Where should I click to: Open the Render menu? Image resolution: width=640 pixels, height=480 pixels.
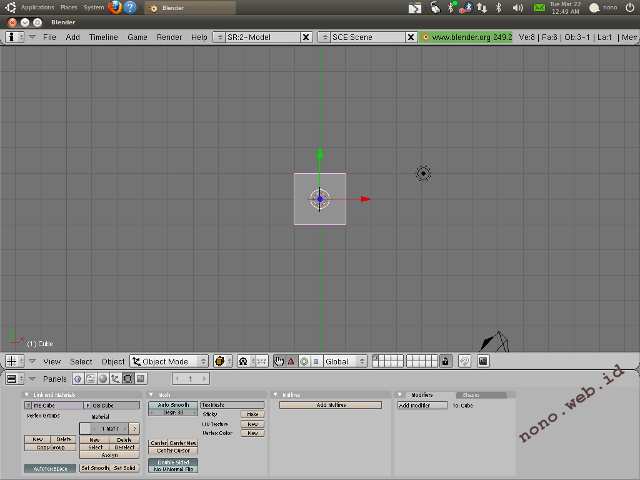169,37
